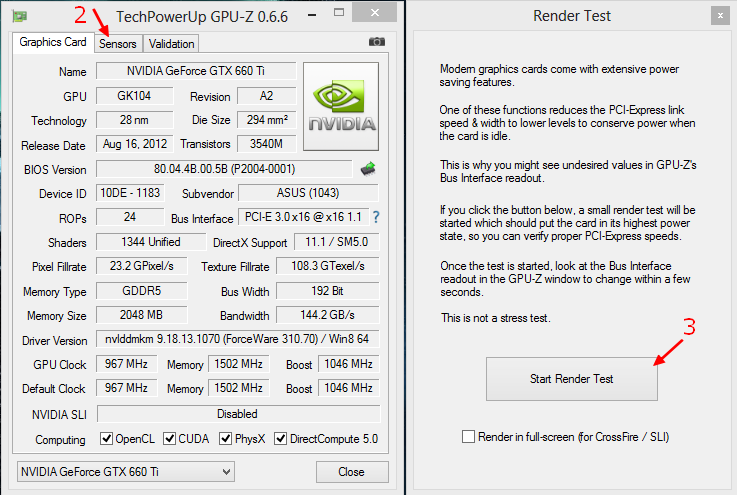
Task: Click the Release Date value Aug 16, 2012
Action: (x=134, y=144)
